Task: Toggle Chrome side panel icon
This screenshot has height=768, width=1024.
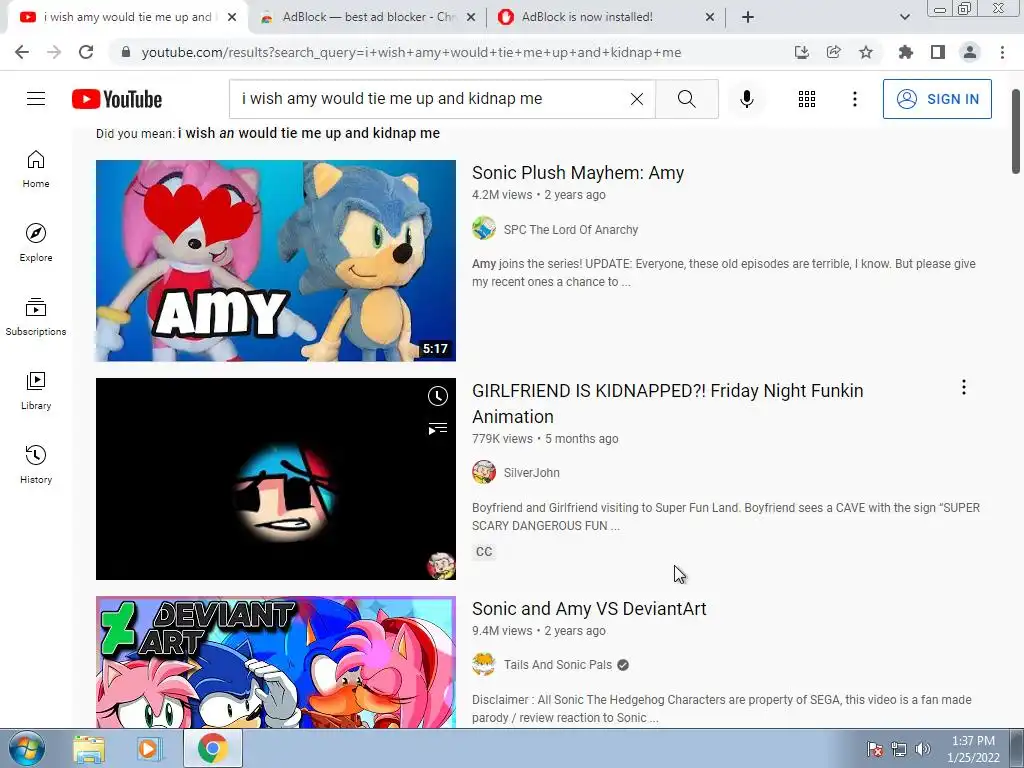Action: point(937,52)
